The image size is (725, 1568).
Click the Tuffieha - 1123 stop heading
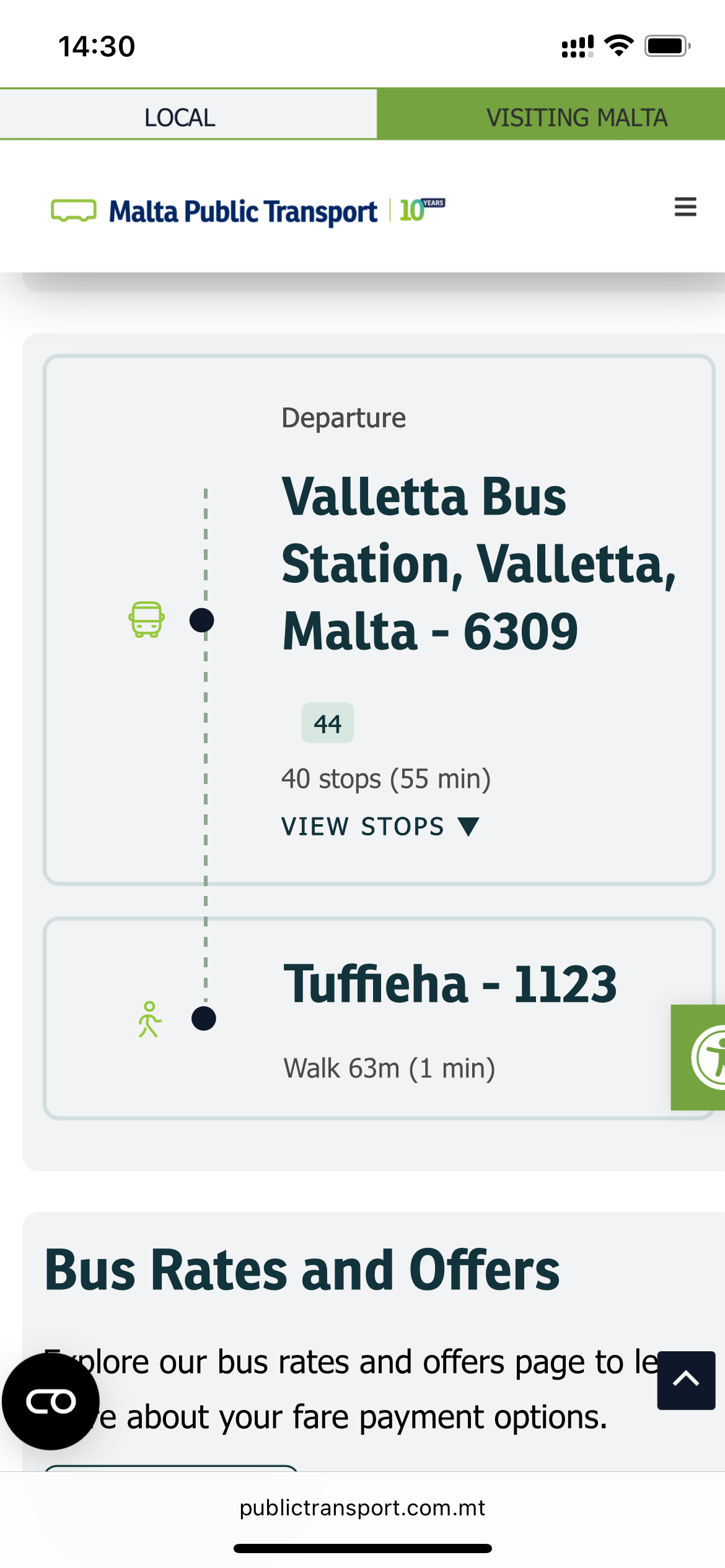coord(450,983)
